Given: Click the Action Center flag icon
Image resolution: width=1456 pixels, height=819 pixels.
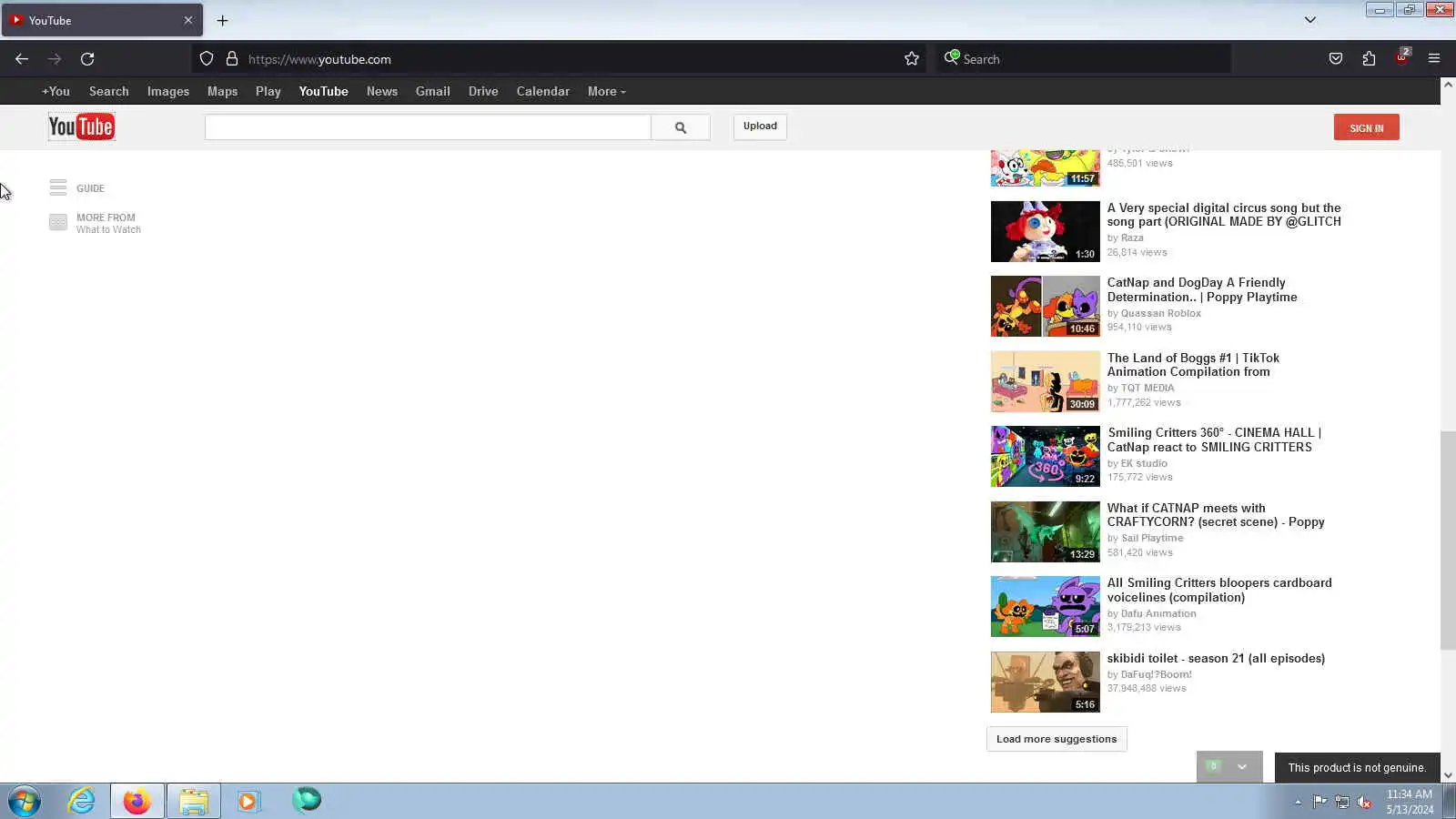Looking at the screenshot, I should tap(1319, 802).
